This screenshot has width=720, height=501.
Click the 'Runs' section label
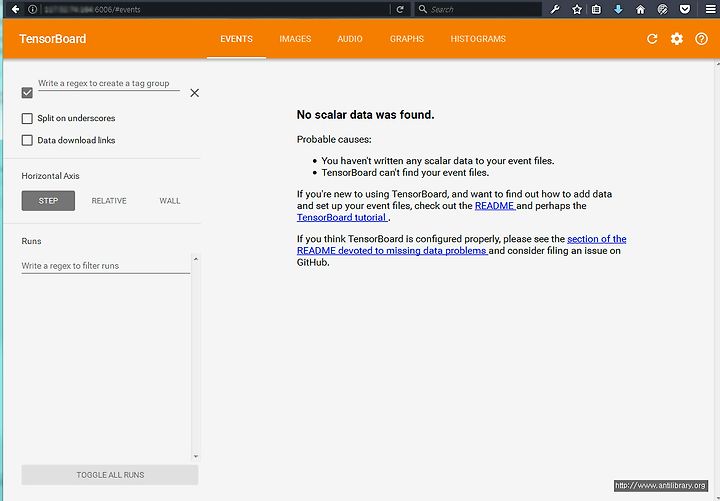tap(31, 241)
